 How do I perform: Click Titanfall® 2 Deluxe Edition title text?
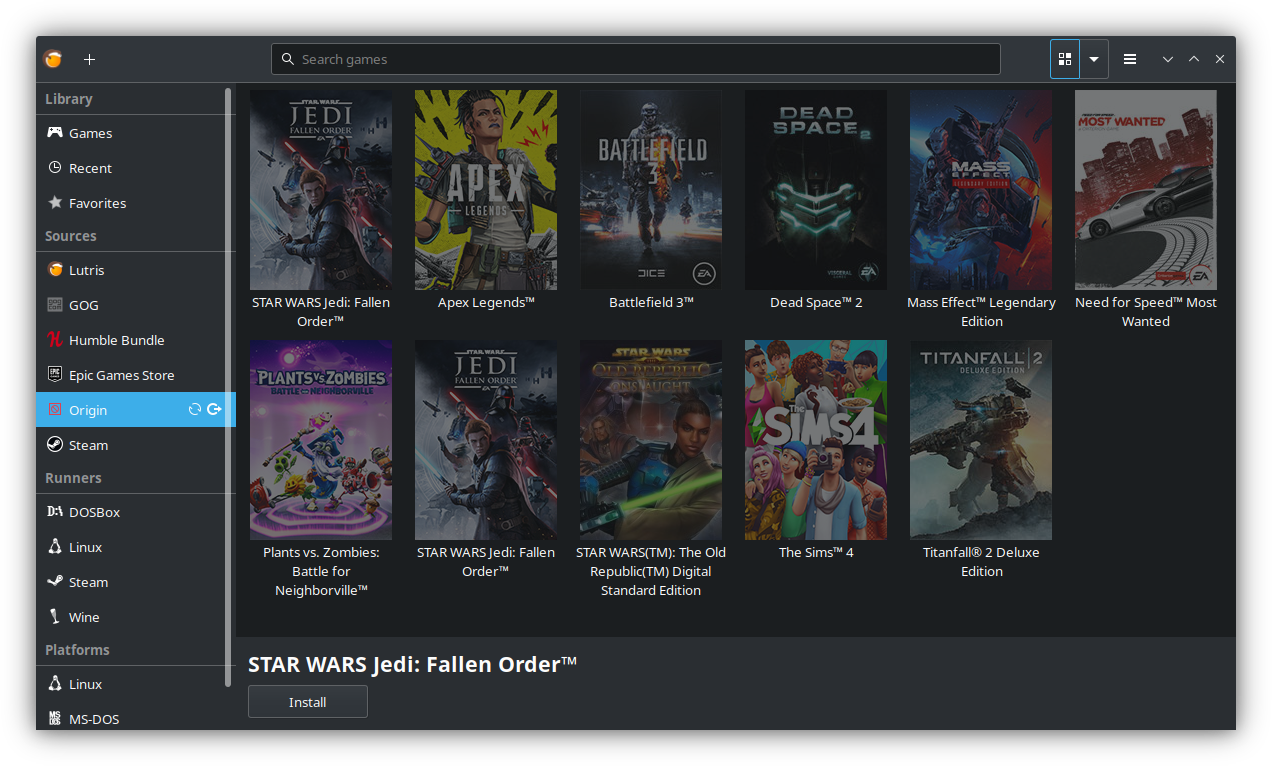(x=981, y=562)
